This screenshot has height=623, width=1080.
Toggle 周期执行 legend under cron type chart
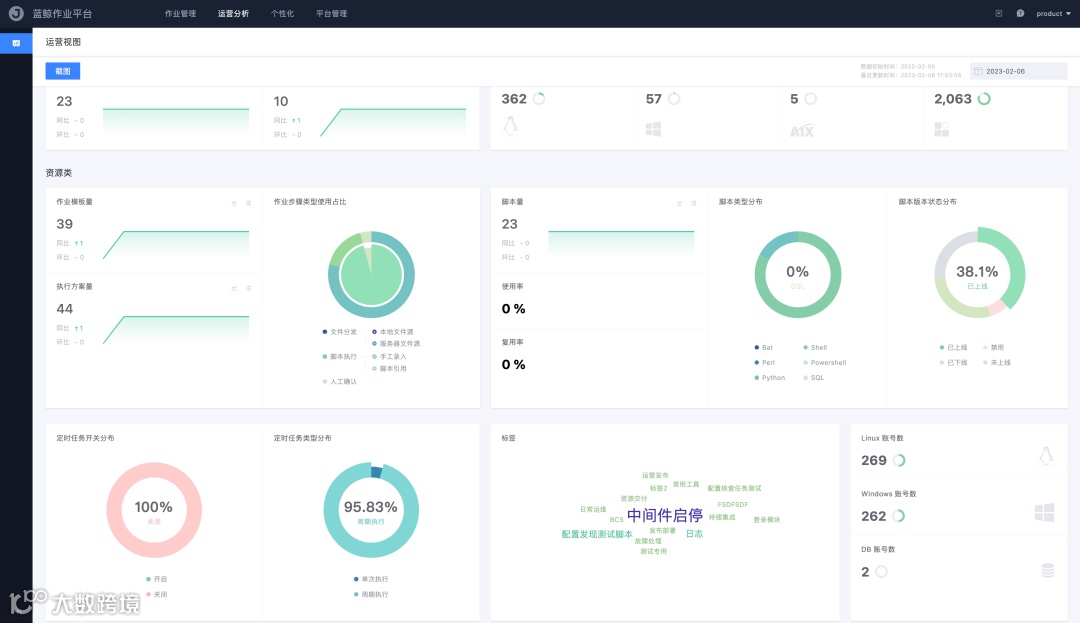[371, 594]
